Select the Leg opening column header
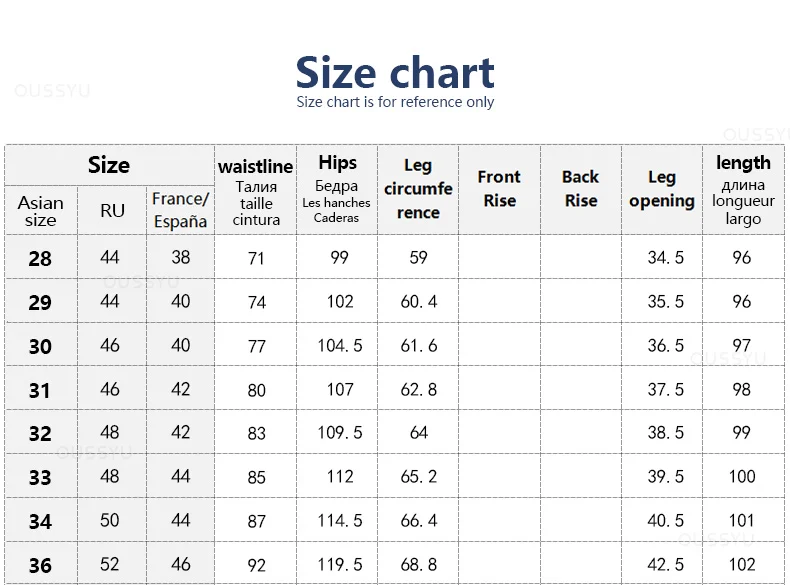790x585 pixels. [662, 189]
